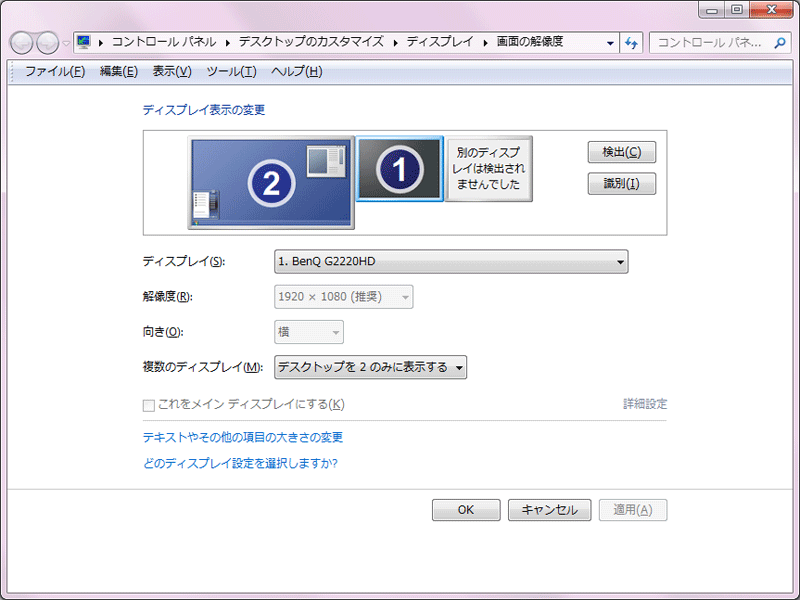Click the OK button
The image size is (800, 600).
(x=465, y=510)
